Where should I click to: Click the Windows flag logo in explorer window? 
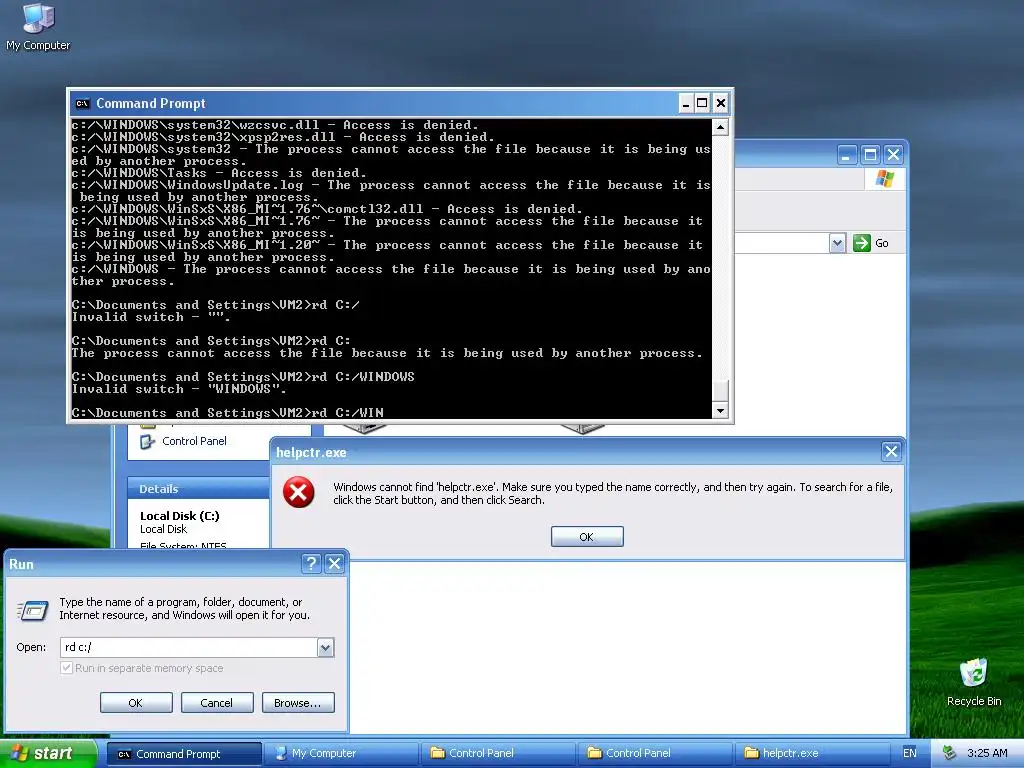pos(885,178)
